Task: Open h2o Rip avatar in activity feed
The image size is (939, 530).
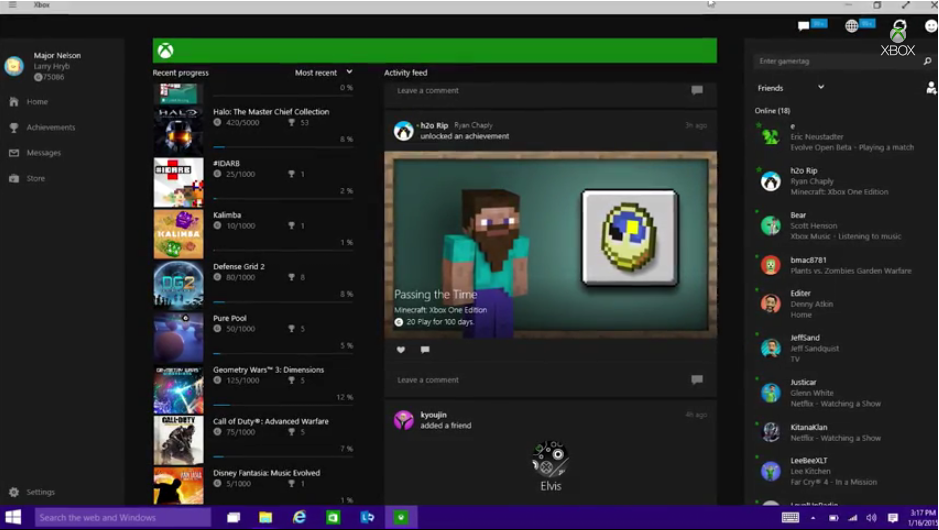Action: (404, 131)
